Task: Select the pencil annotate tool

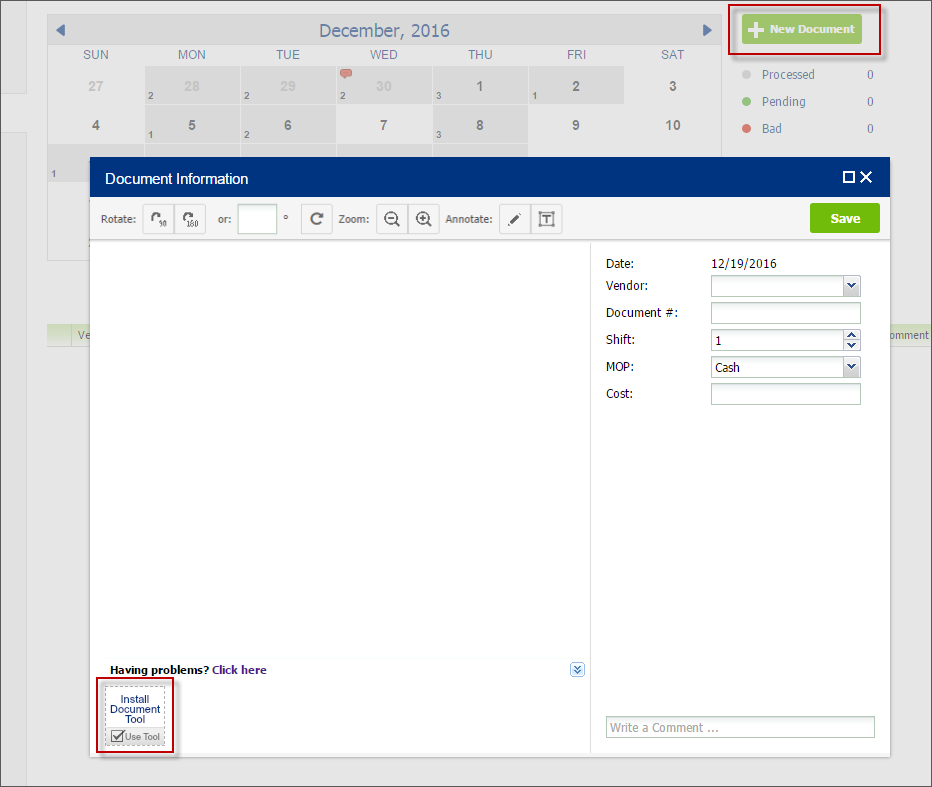Action: point(514,218)
